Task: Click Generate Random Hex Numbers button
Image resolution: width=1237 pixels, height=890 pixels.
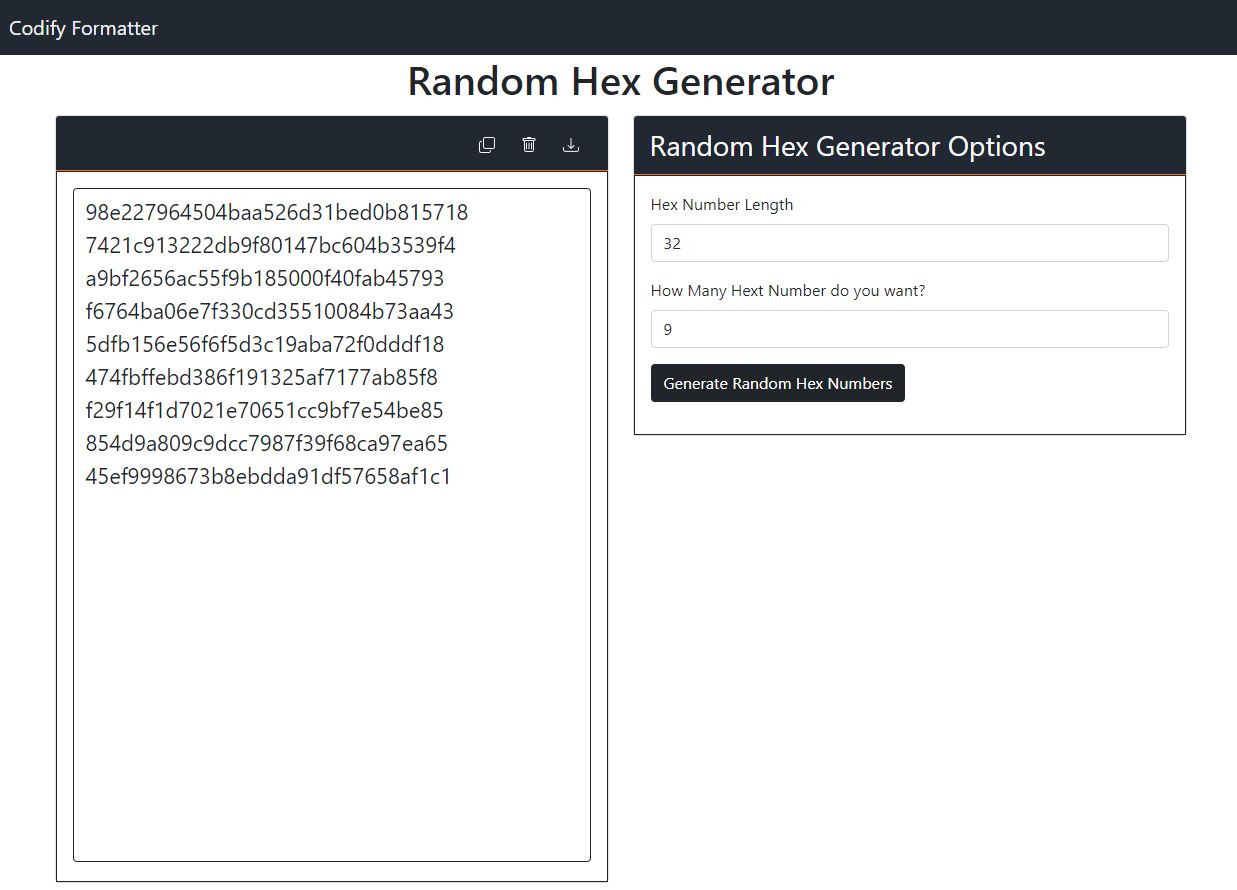Action: (x=778, y=383)
